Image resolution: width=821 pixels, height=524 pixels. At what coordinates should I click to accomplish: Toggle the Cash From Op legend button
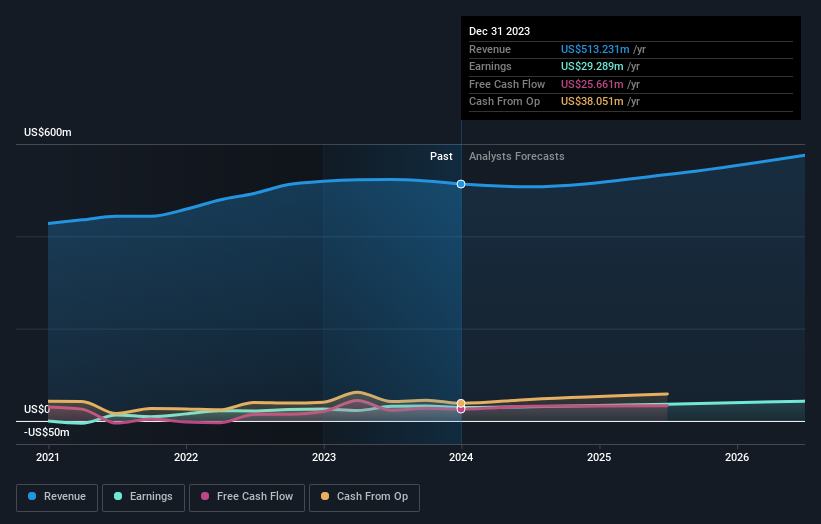tap(364, 497)
